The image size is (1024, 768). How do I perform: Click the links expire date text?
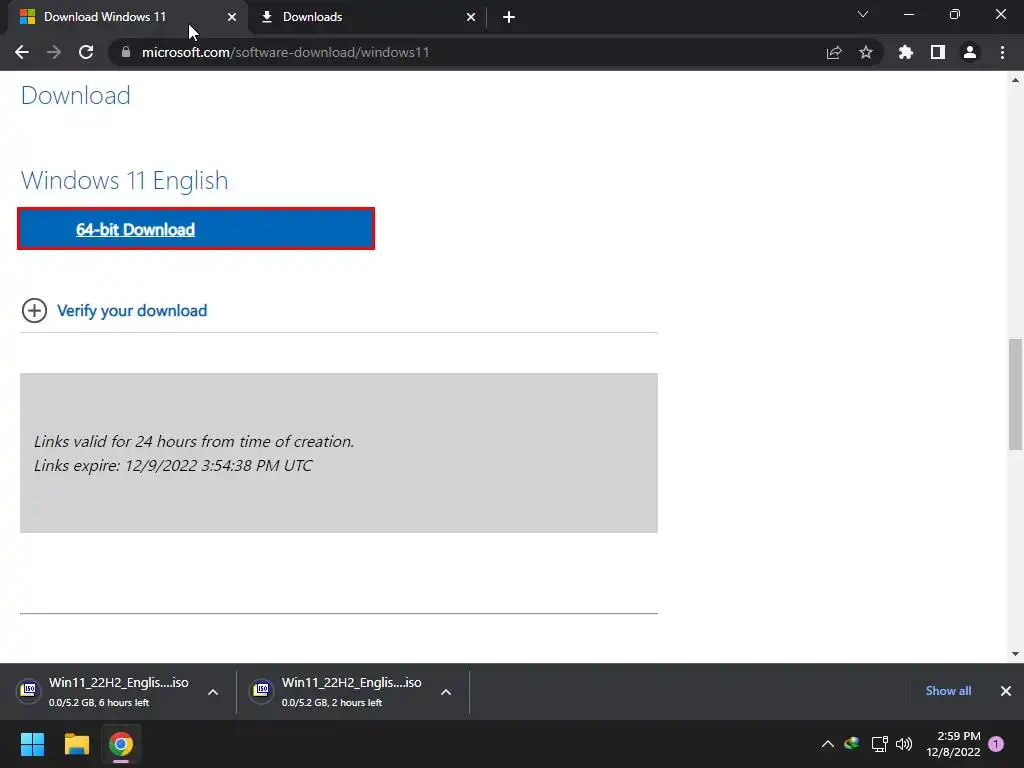click(x=173, y=466)
